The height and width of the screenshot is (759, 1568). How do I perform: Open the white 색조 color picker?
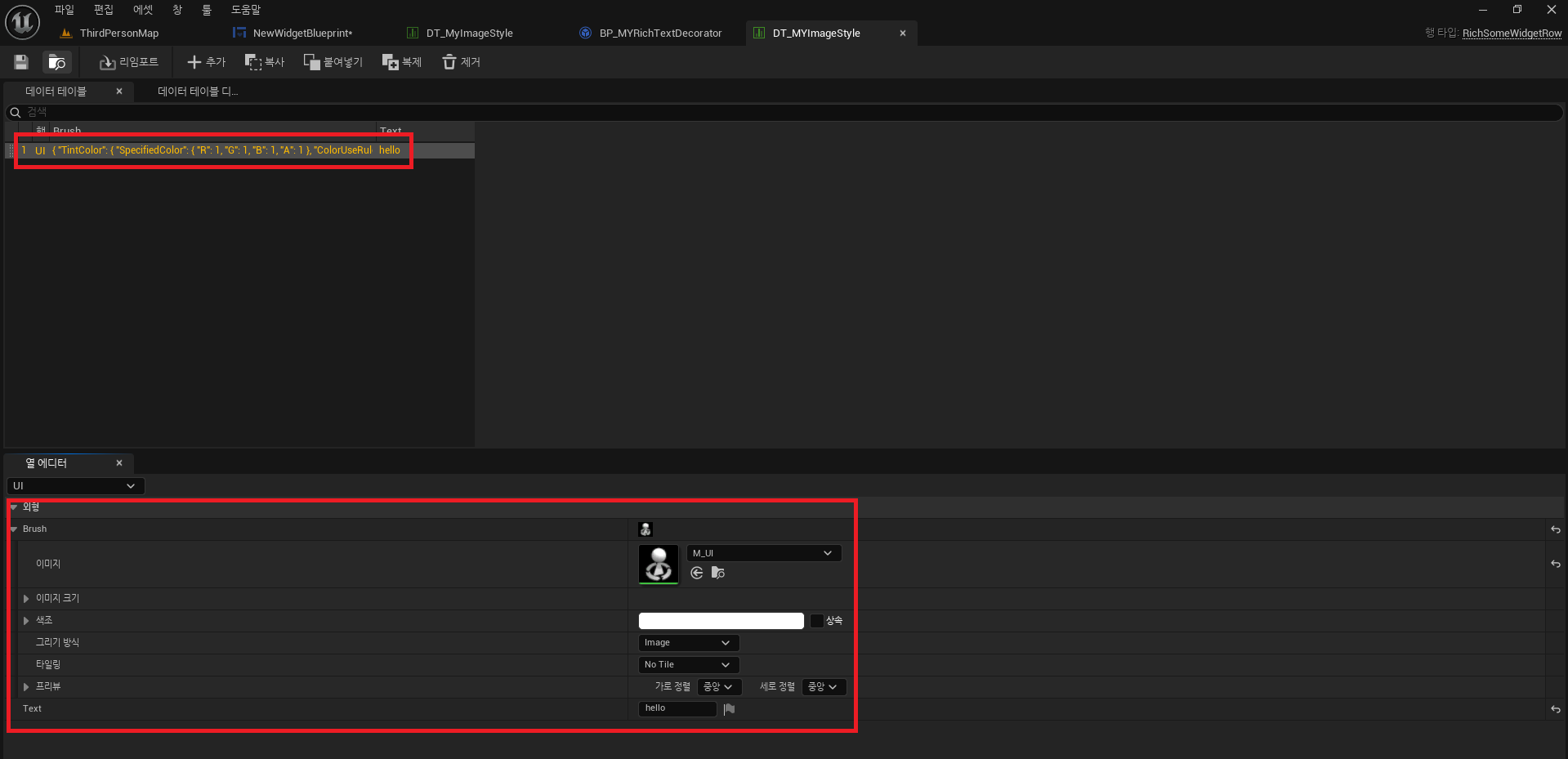click(721, 621)
